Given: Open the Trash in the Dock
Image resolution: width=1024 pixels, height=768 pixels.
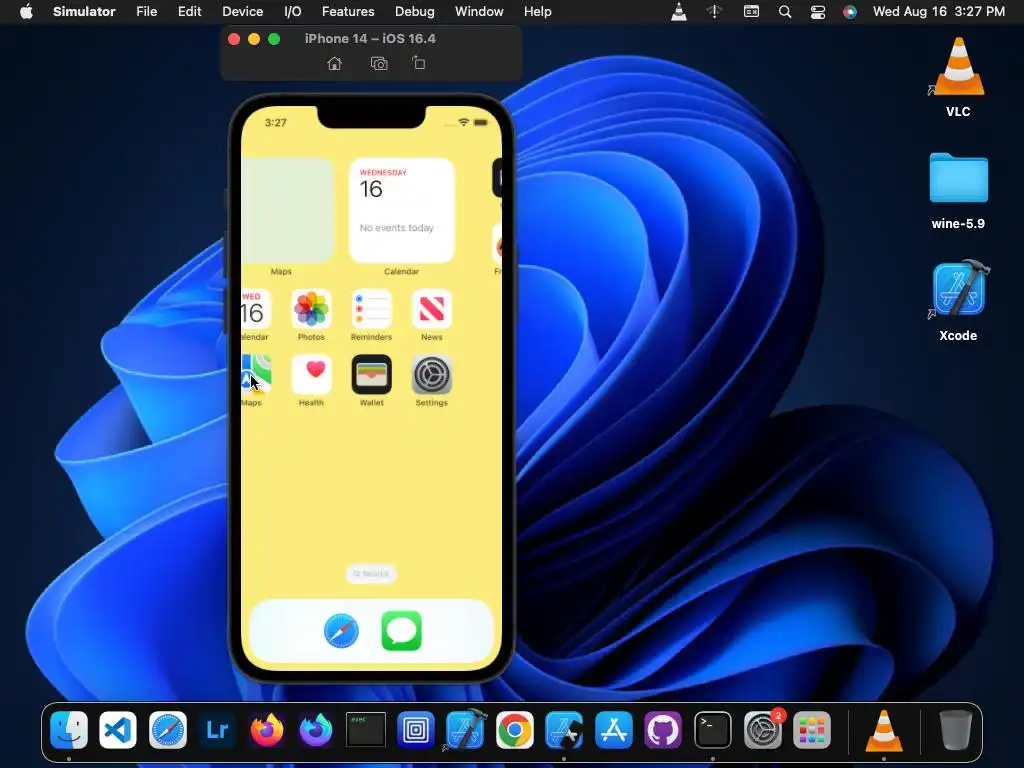Looking at the screenshot, I should point(955,729).
